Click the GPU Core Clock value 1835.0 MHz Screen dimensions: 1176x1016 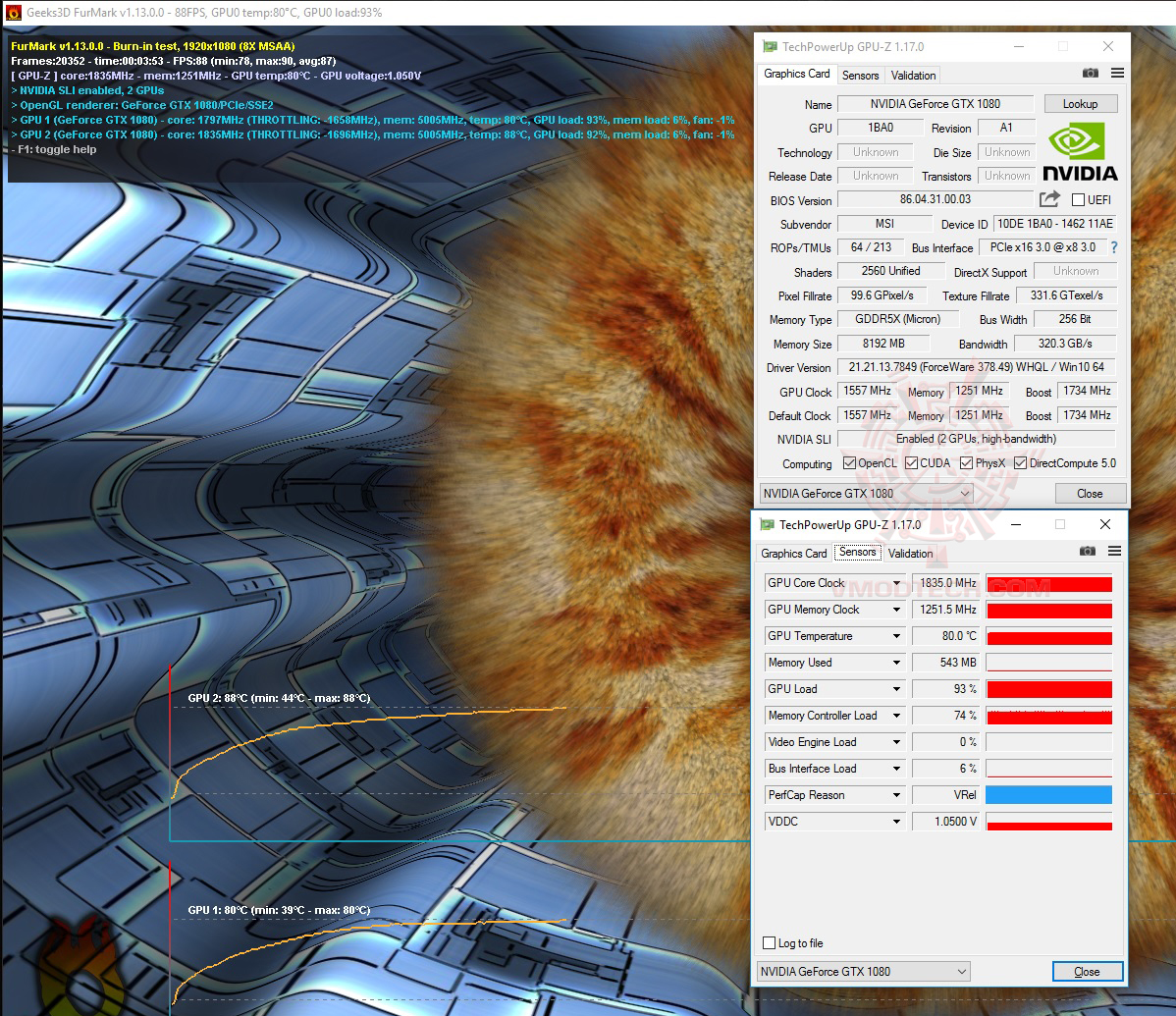tap(946, 583)
